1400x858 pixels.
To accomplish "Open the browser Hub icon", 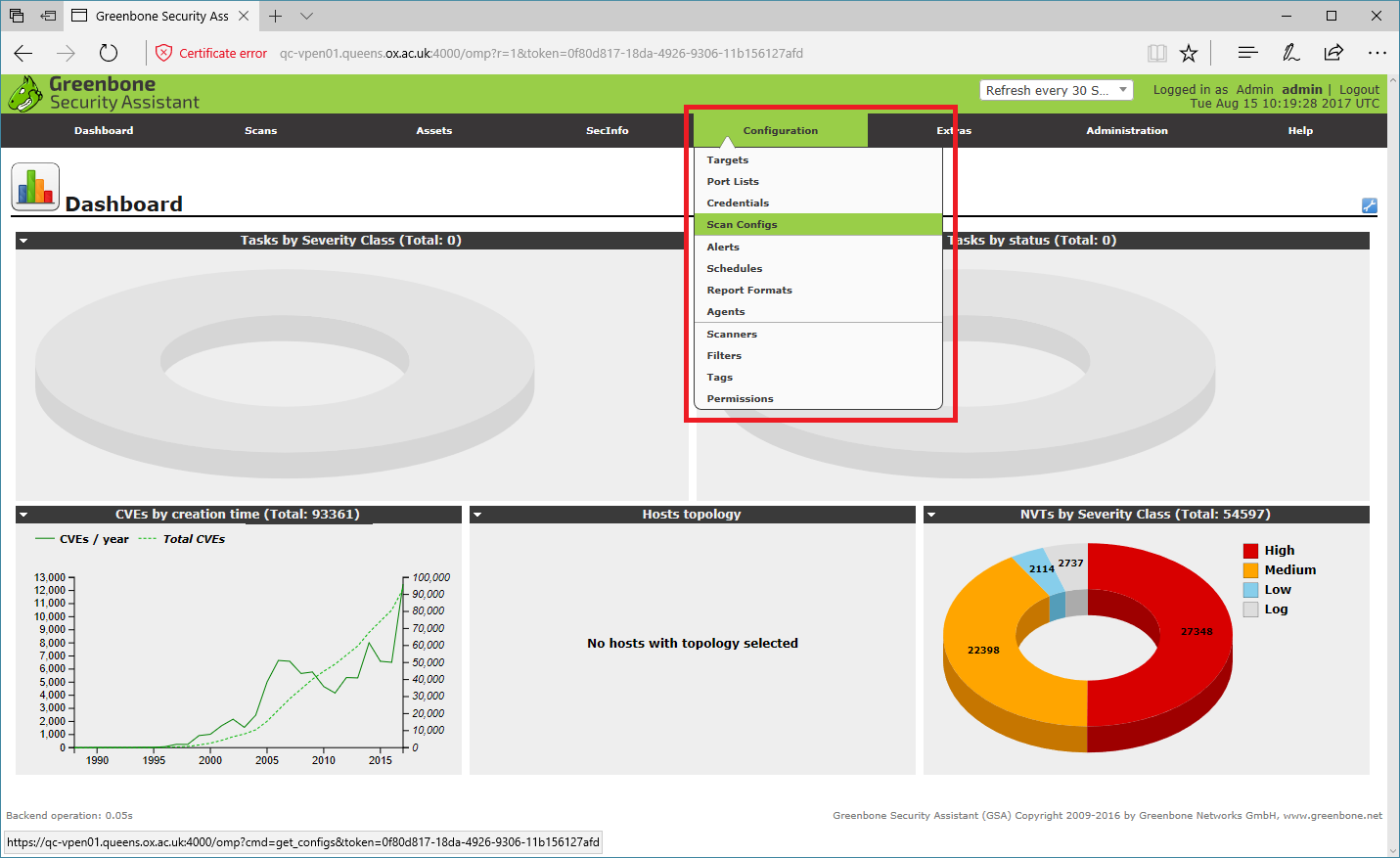I will (x=1247, y=53).
